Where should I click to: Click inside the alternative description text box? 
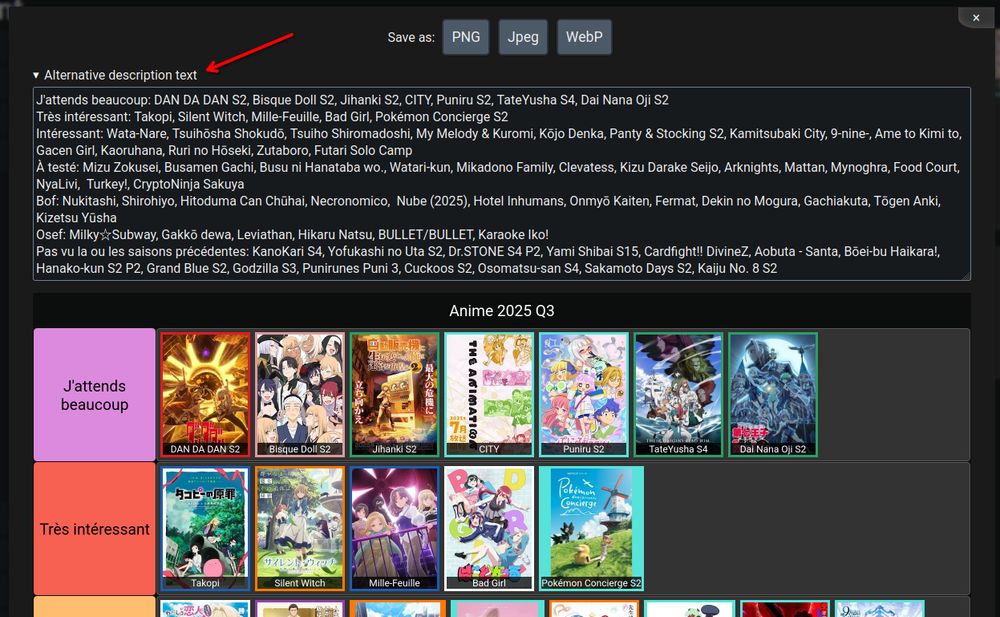pos(502,184)
